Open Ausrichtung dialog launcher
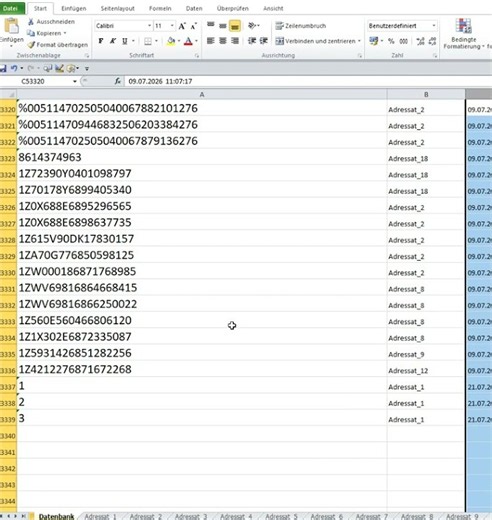Screen dimensions: 492x520 coord(360,56)
